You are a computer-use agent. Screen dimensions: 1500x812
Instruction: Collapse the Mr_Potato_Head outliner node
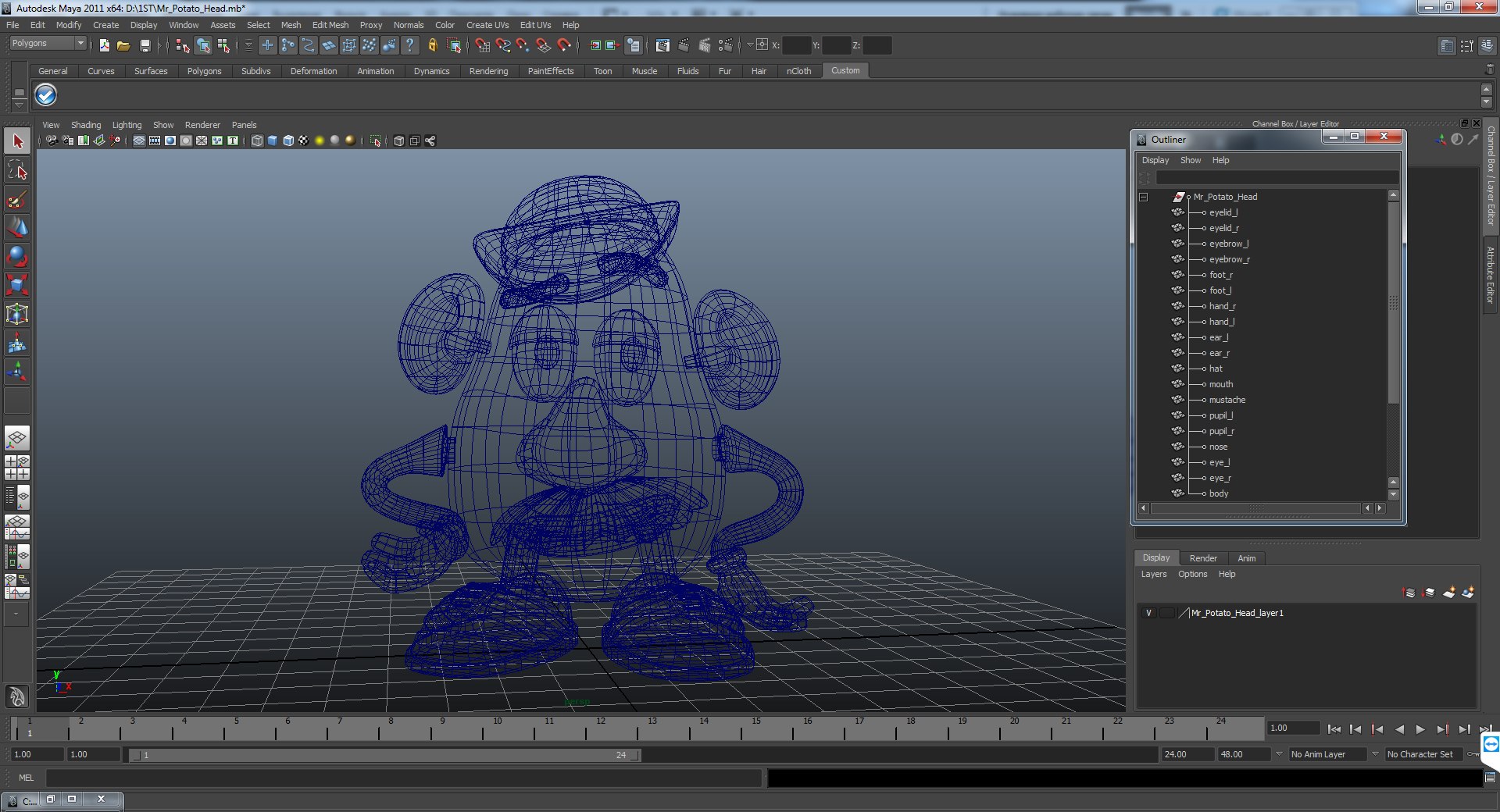coord(1143,197)
